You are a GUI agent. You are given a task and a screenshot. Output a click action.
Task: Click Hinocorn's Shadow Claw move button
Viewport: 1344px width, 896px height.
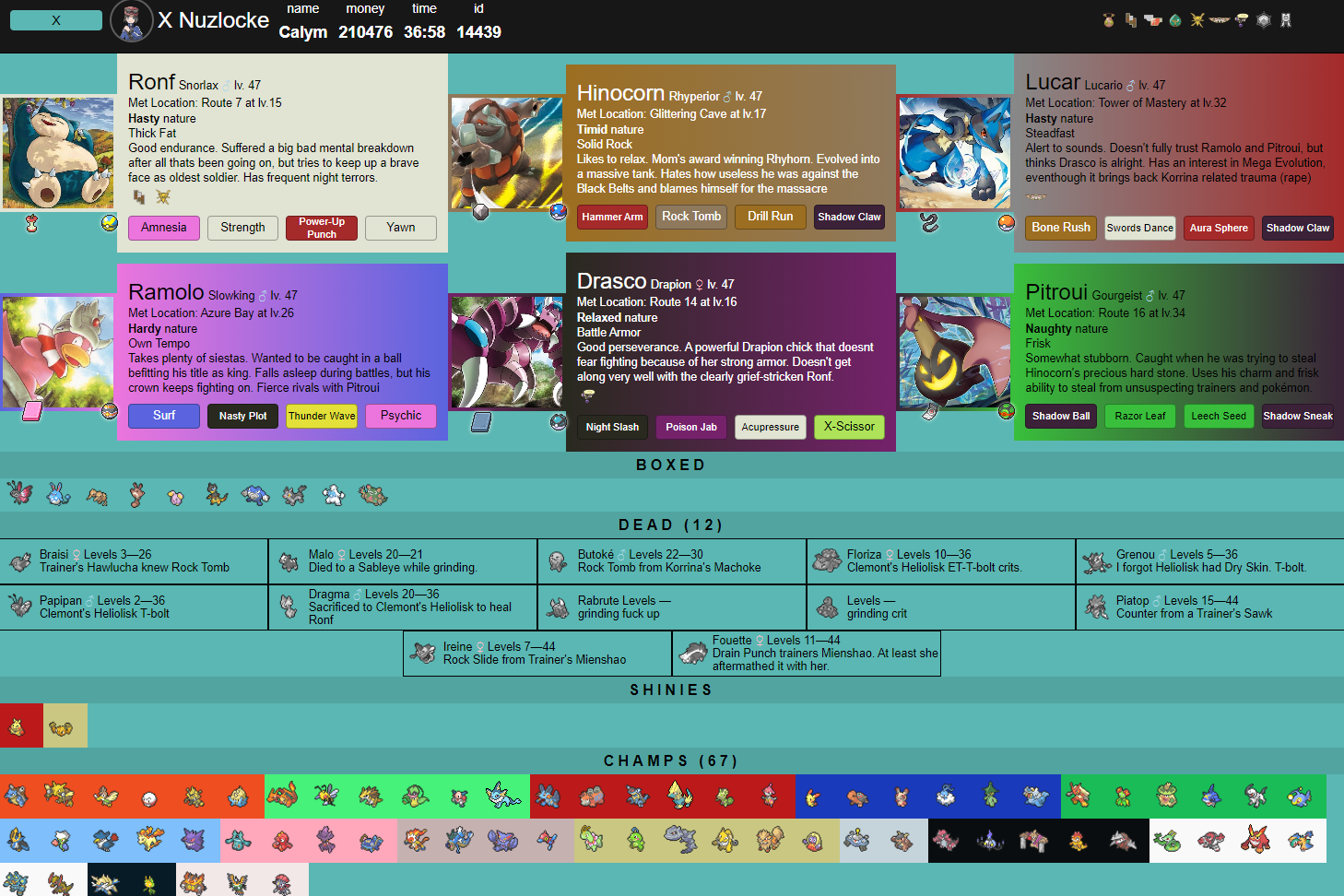pyautogui.click(x=849, y=217)
